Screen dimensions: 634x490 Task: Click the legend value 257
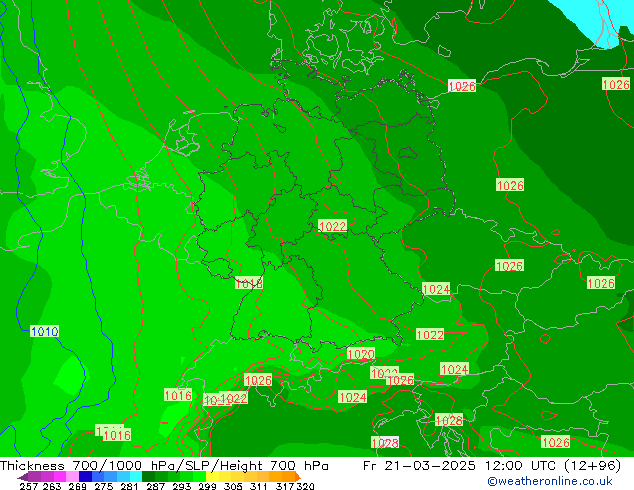tap(29, 486)
